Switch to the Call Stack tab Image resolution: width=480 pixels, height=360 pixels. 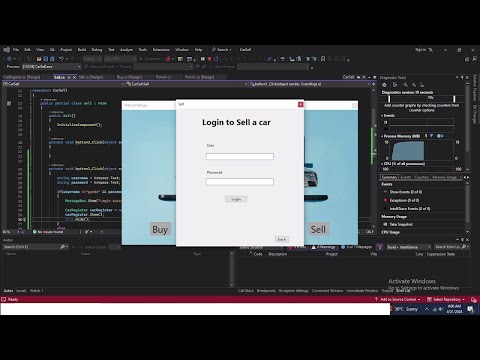tap(246, 291)
